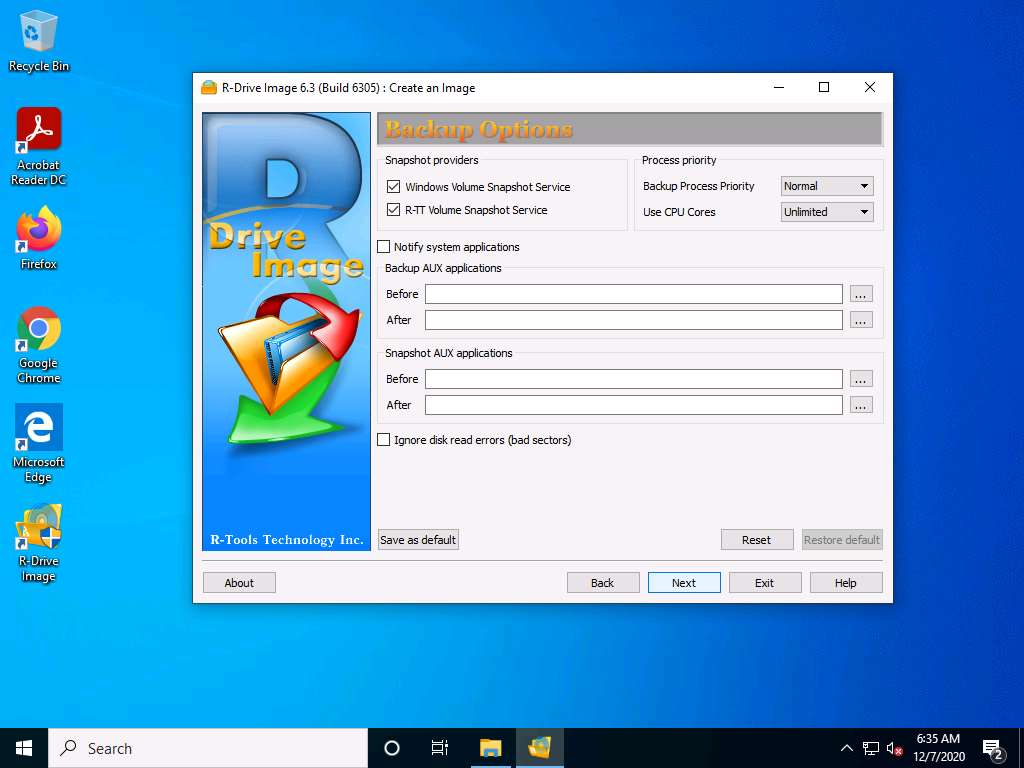This screenshot has height=768, width=1024.
Task: Open the Backup Process Priority dropdown
Action: point(827,186)
